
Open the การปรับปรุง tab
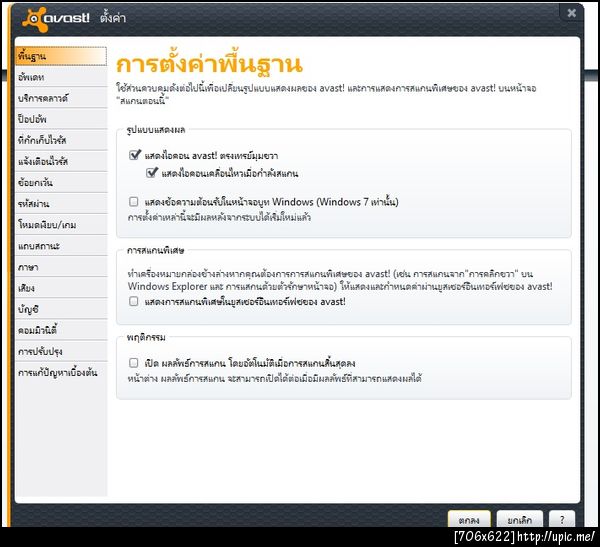coord(61,351)
